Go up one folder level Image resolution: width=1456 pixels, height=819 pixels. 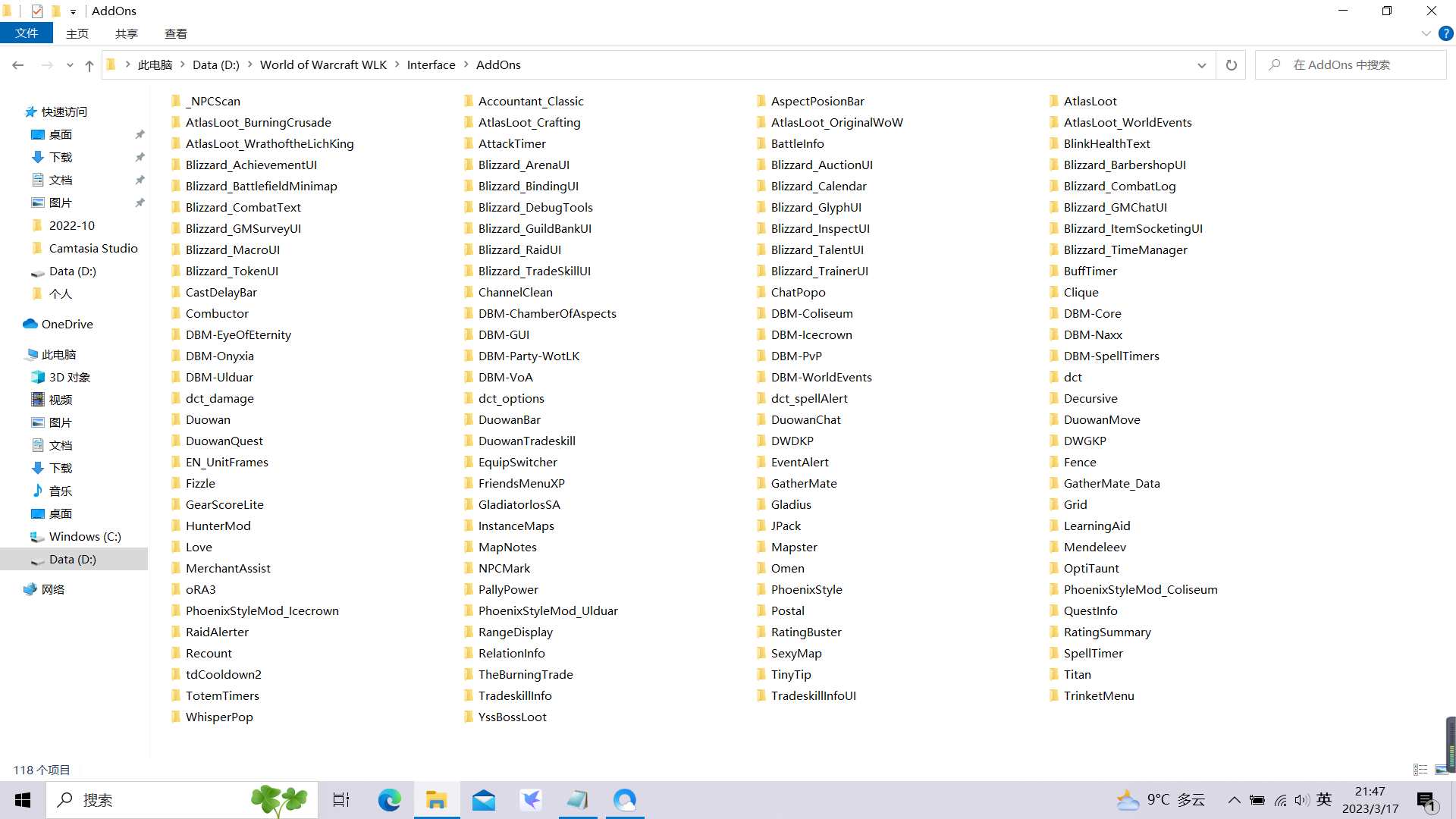pyautogui.click(x=89, y=65)
